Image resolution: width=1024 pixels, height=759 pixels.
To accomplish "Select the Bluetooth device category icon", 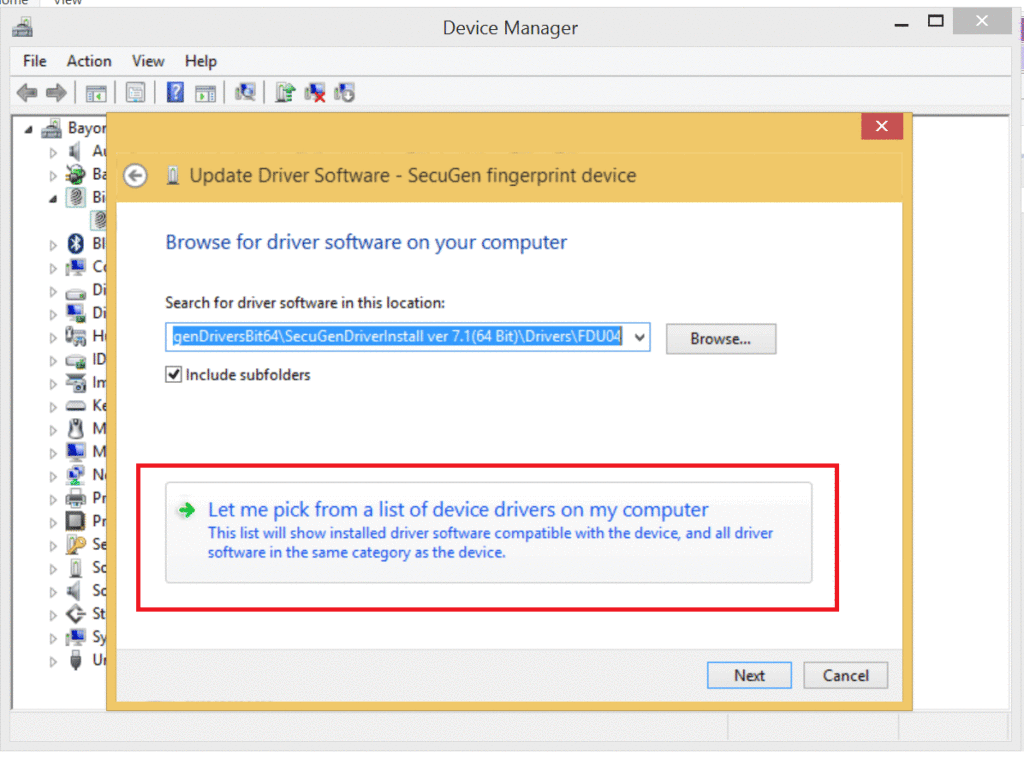I will 75,244.
